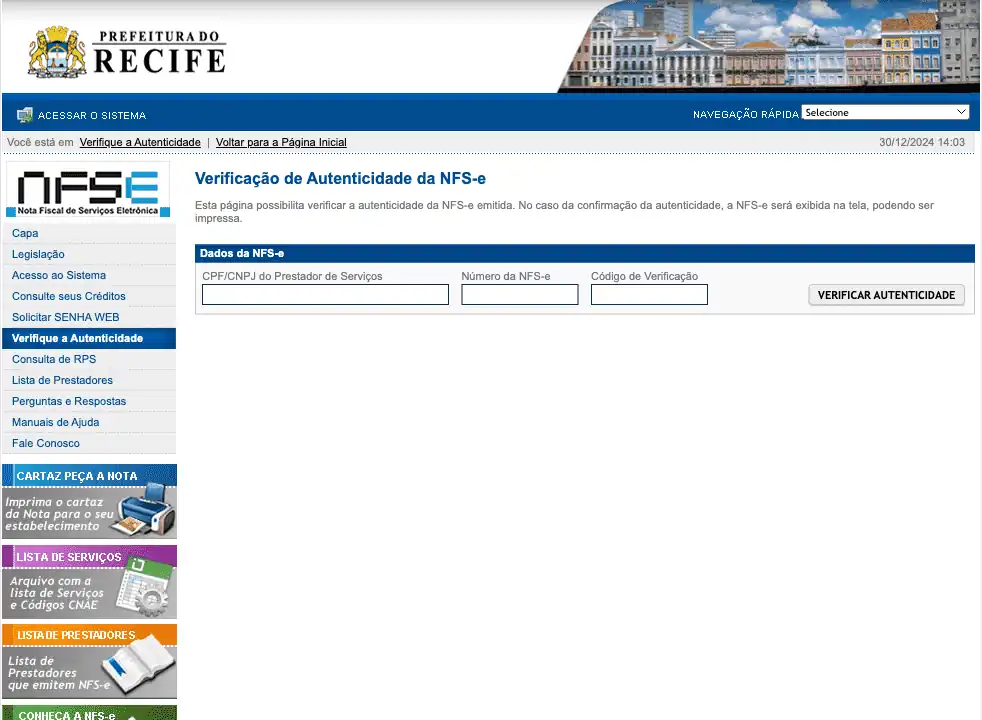
Task: Open the Lista de Serviços banner
Action: point(89,581)
